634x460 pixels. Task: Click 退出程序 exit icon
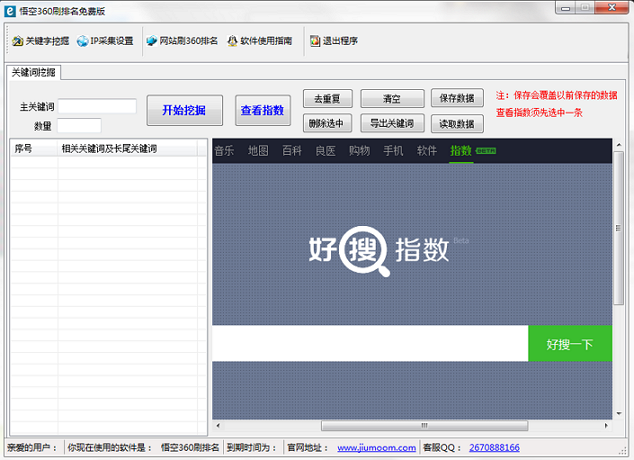[315, 41]
